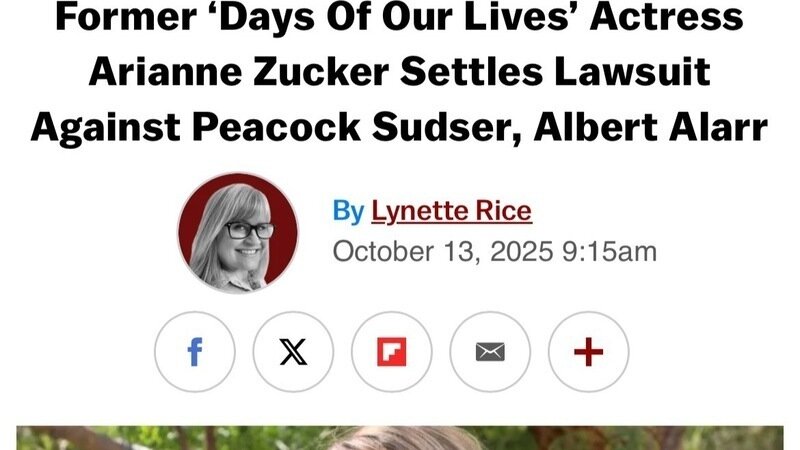Image resolution: width=800 pixels, height=450 pixels.
Task: Open more sharing options with the plus icon
Action: coord(589,352)
